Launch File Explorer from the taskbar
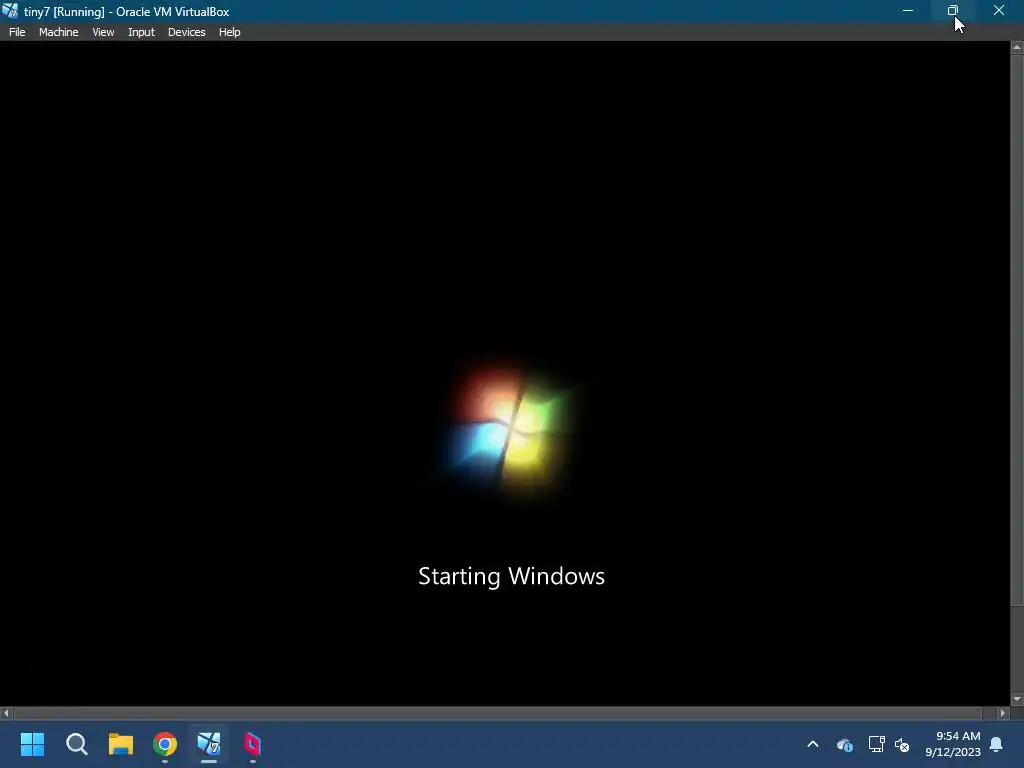The image size is (1024, 768). pyautogui.click(x=121, y=744)
